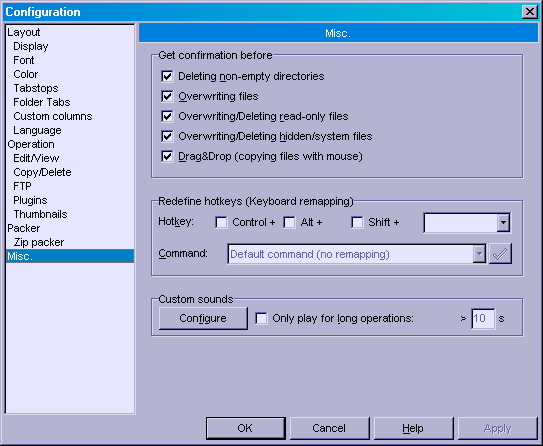Select Zip packer in the tree

(x=39, y=242)
